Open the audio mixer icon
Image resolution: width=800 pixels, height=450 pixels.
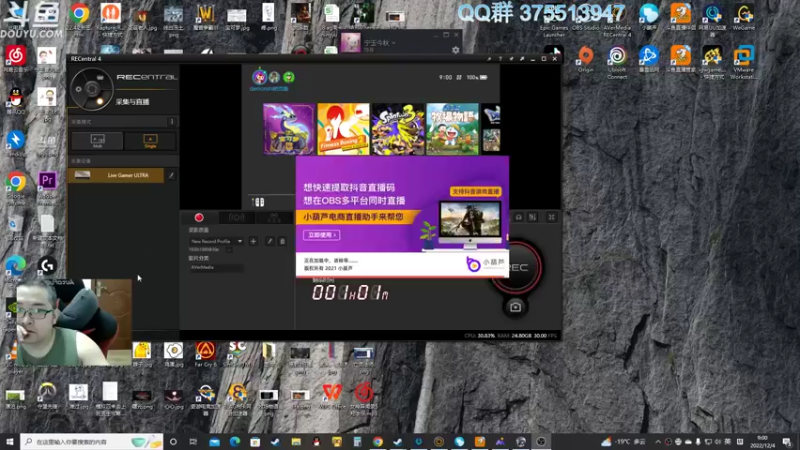533,217
